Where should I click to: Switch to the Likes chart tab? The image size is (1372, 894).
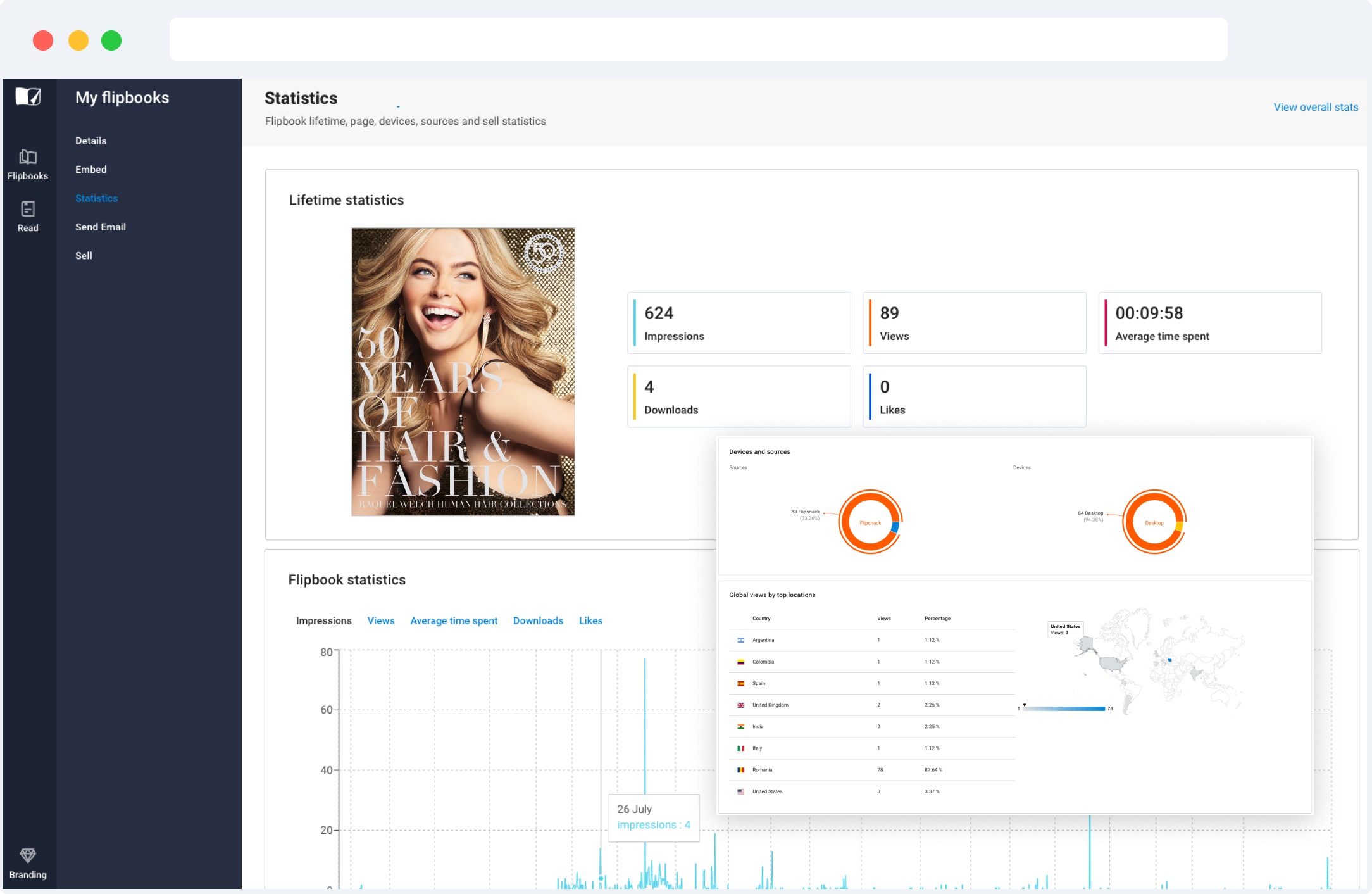[590, 620]
